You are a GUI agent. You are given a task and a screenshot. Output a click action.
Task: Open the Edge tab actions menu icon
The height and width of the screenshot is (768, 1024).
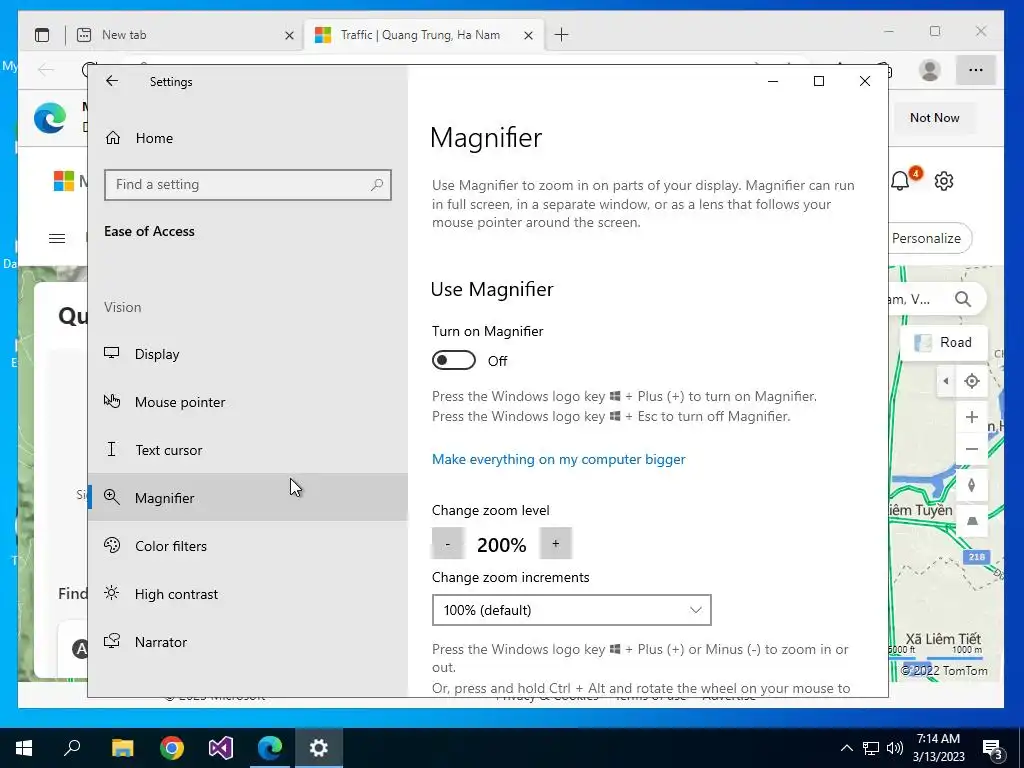point(42,35)
